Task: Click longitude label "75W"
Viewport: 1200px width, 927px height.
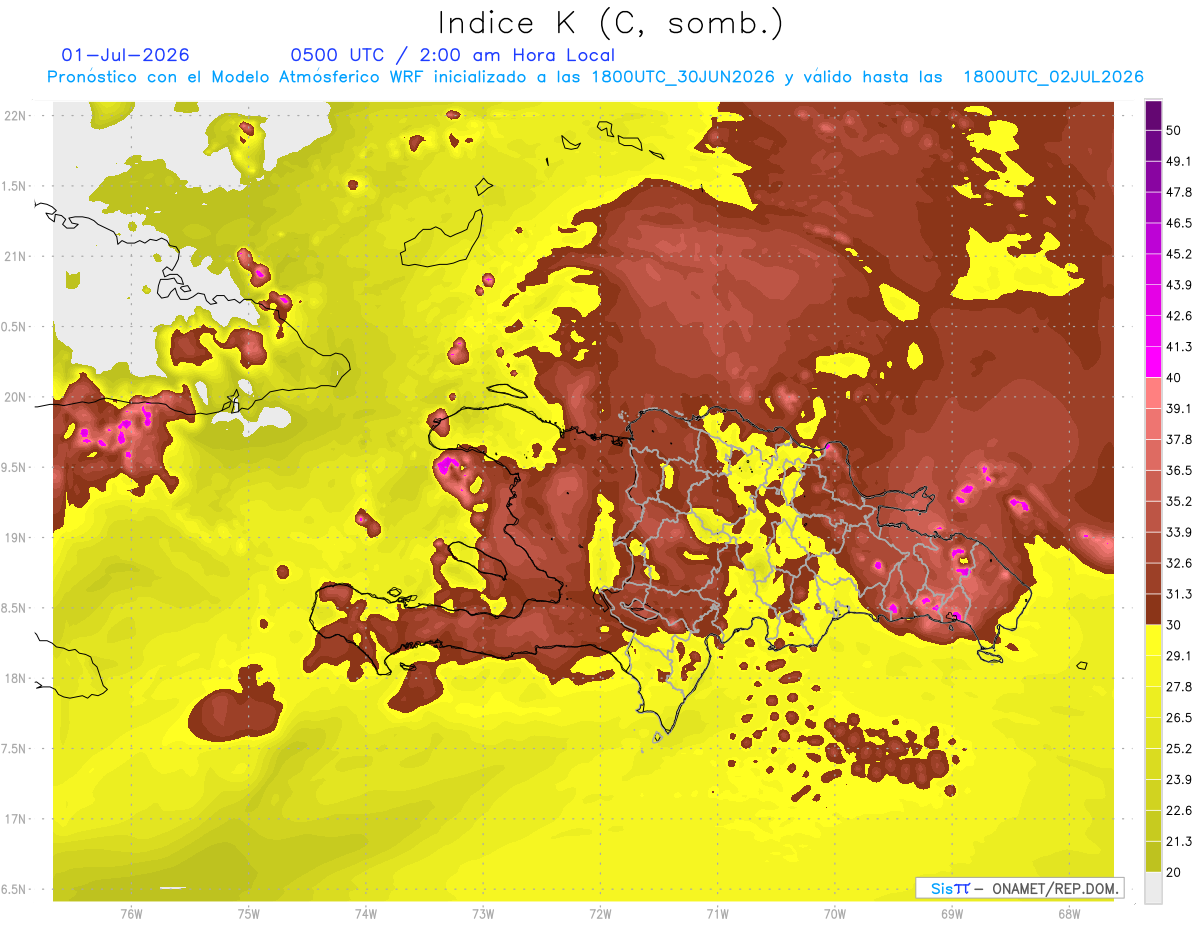Action: [x=248, y=914]
